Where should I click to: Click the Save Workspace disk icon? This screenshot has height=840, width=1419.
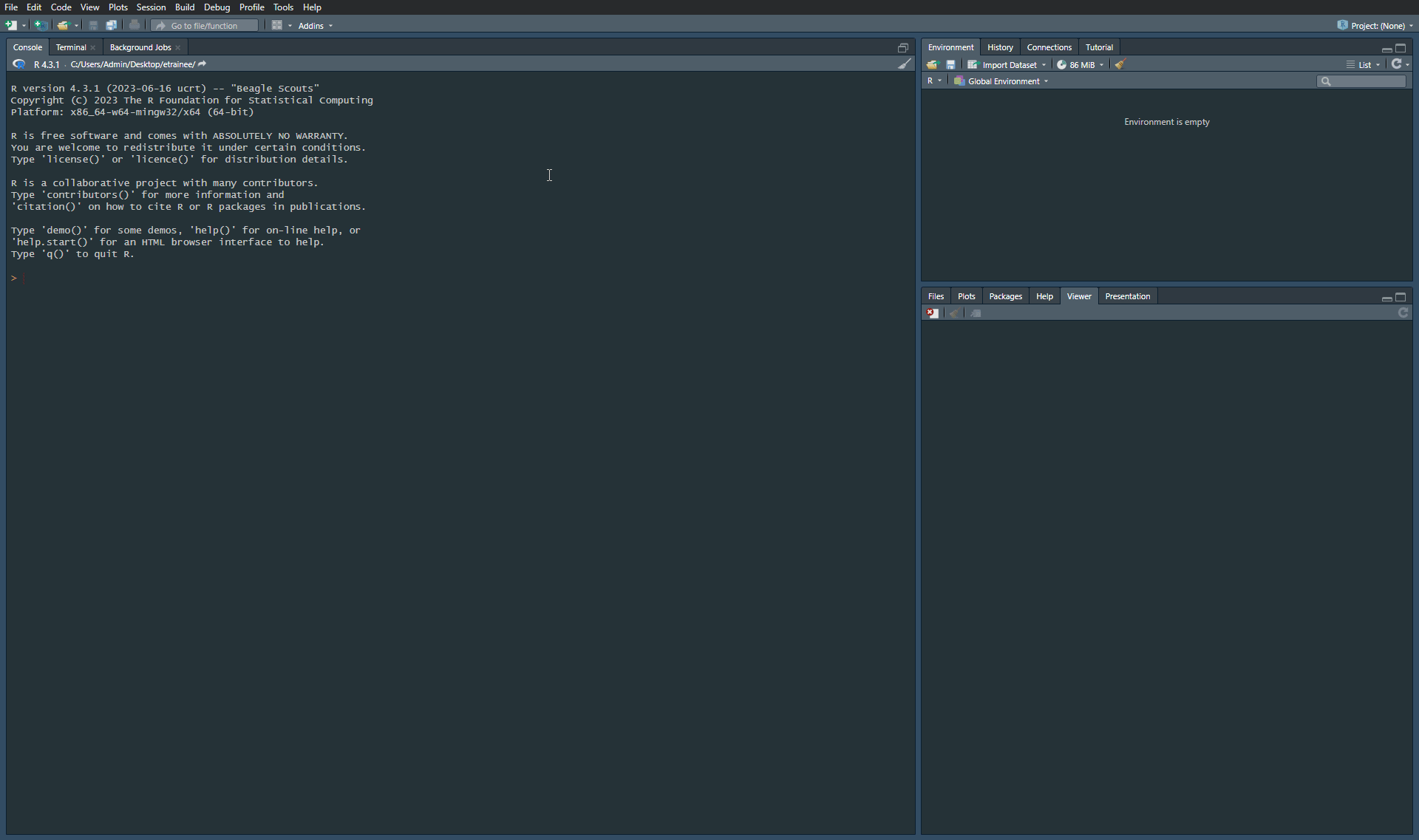point(950,65)
